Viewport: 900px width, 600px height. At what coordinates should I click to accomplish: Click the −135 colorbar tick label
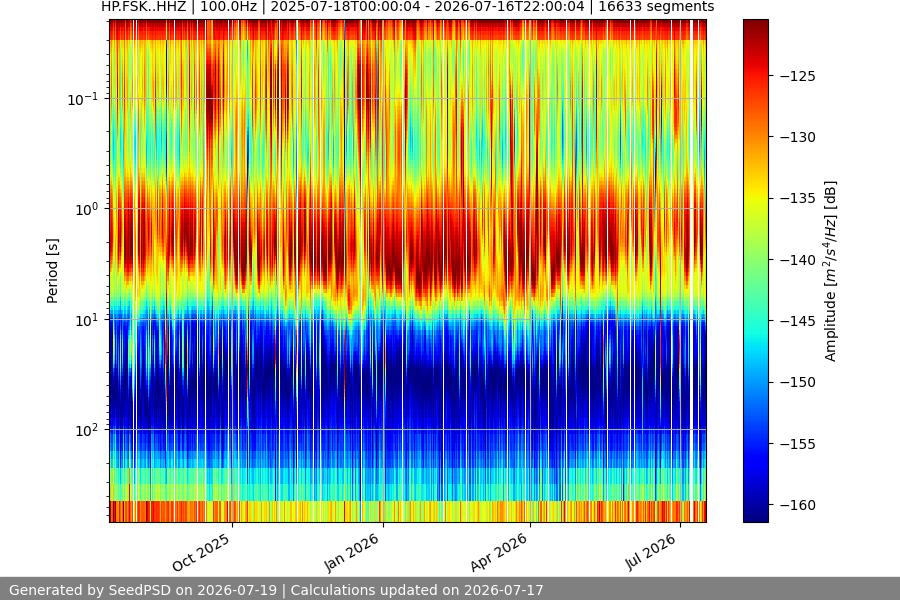797,198
